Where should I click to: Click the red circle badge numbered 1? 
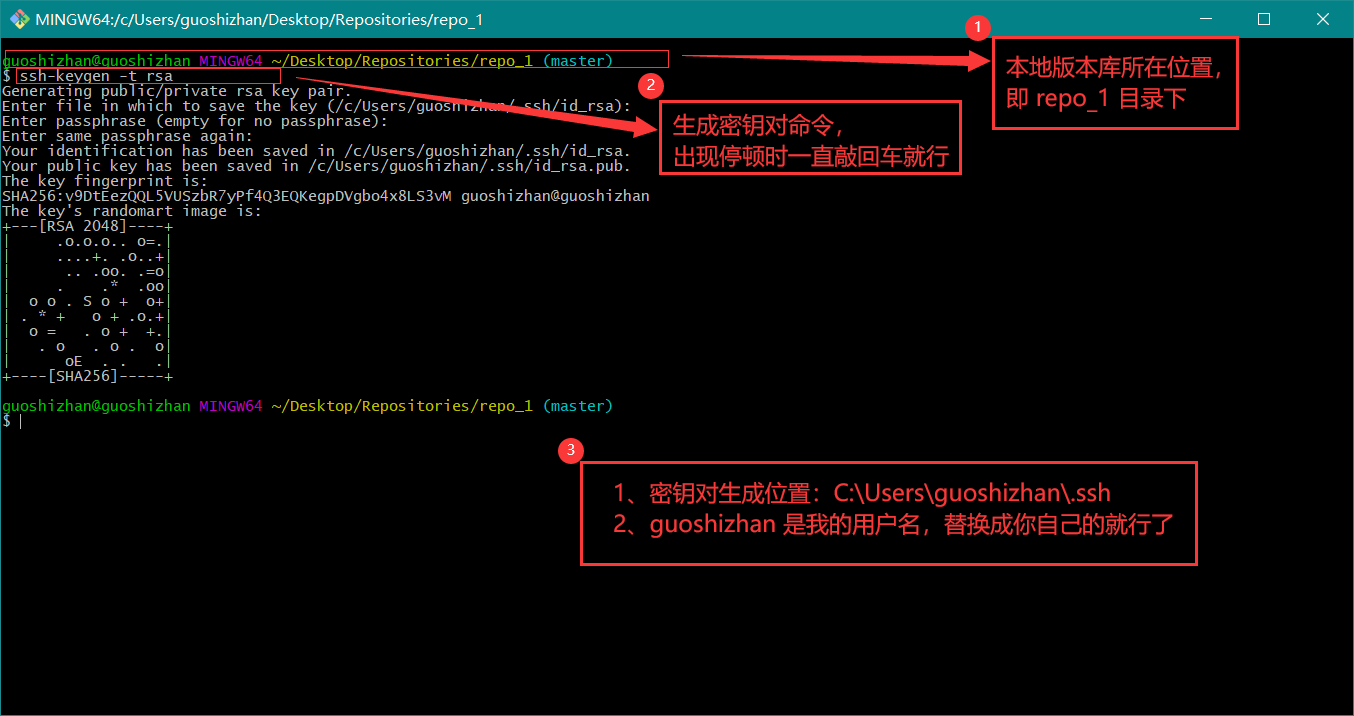click(979, 27)
